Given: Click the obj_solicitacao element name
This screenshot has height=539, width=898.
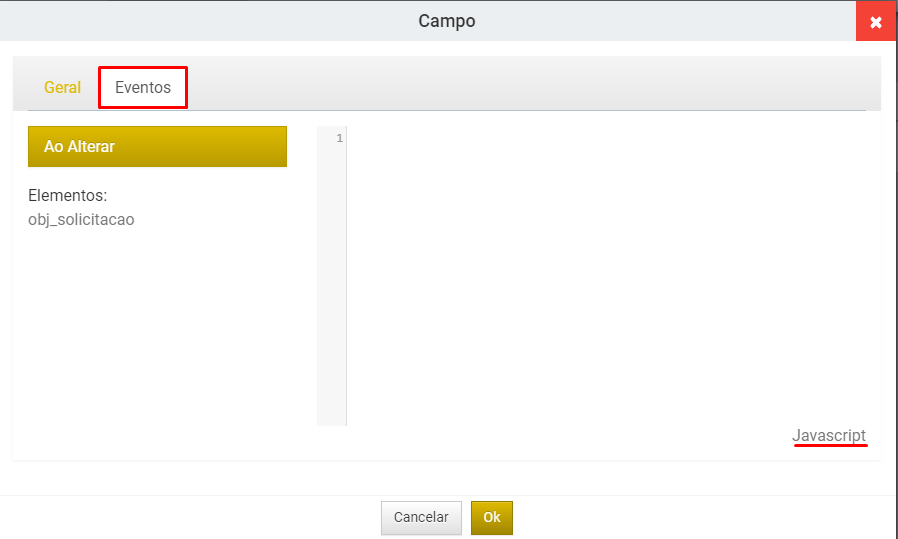Looking at the screenshot, I should coord(81,219).
